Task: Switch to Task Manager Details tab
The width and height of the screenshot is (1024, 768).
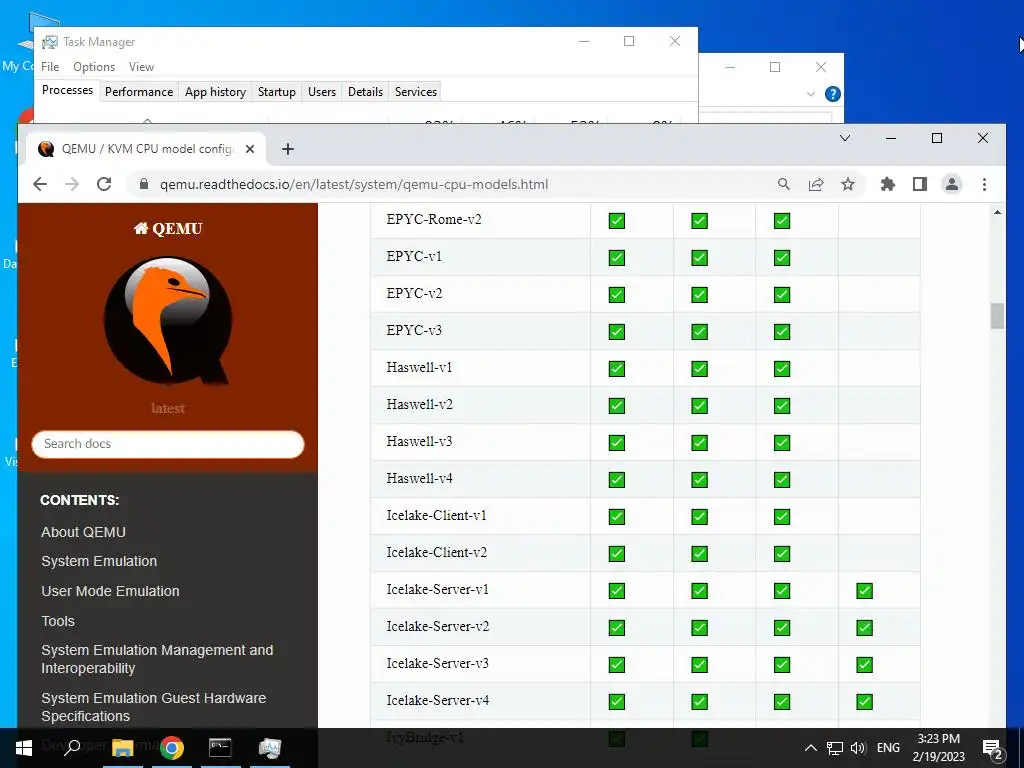Action: (365, 92)
